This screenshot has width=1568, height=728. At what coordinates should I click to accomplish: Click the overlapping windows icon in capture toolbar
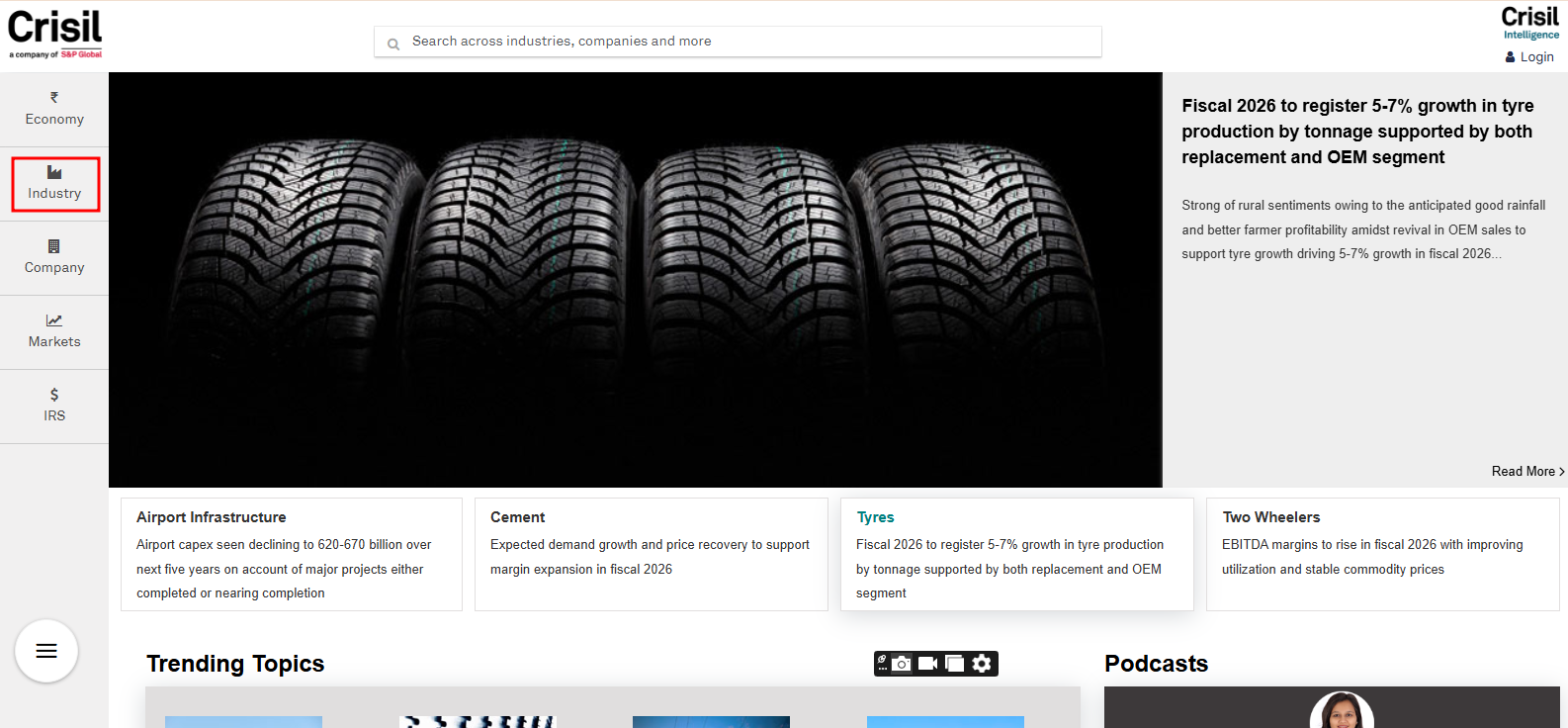pos(954,664)
